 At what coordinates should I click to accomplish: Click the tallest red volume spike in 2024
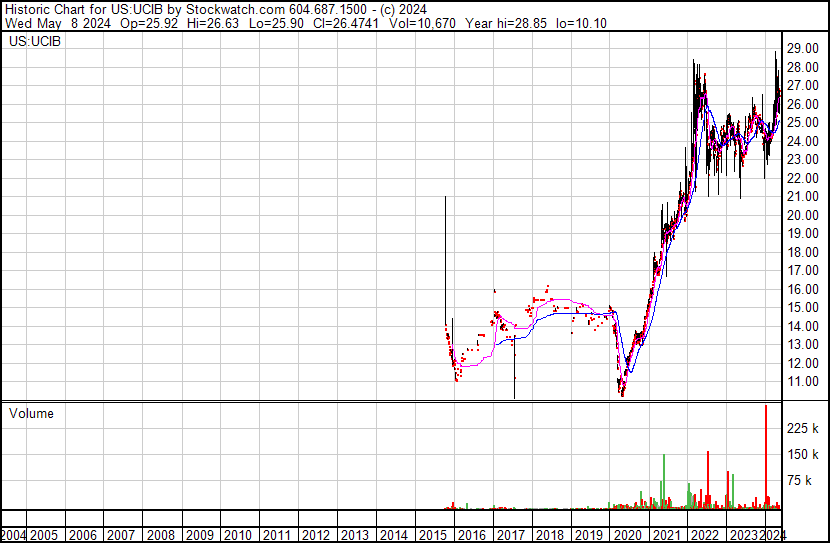(766, 457)
